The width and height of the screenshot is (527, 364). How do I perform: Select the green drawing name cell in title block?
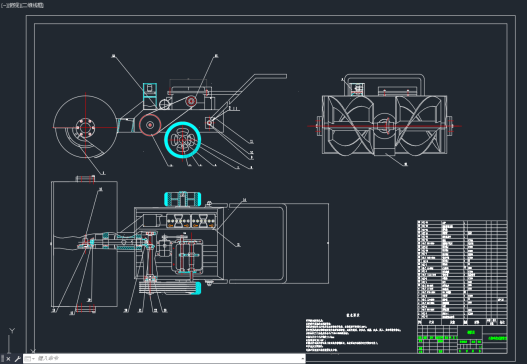tap(471, 332)
